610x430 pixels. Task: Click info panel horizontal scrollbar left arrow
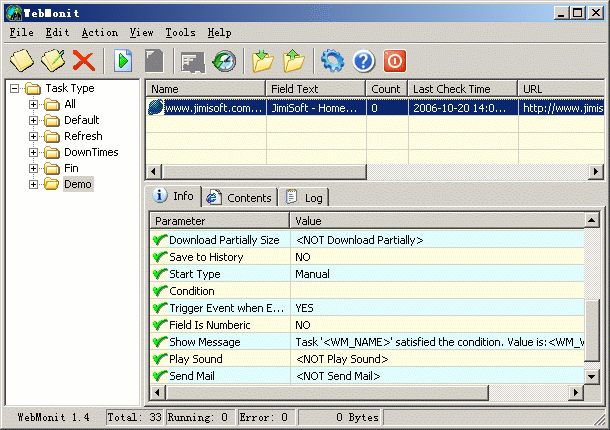pyautogui.click(x=158, y=392)
